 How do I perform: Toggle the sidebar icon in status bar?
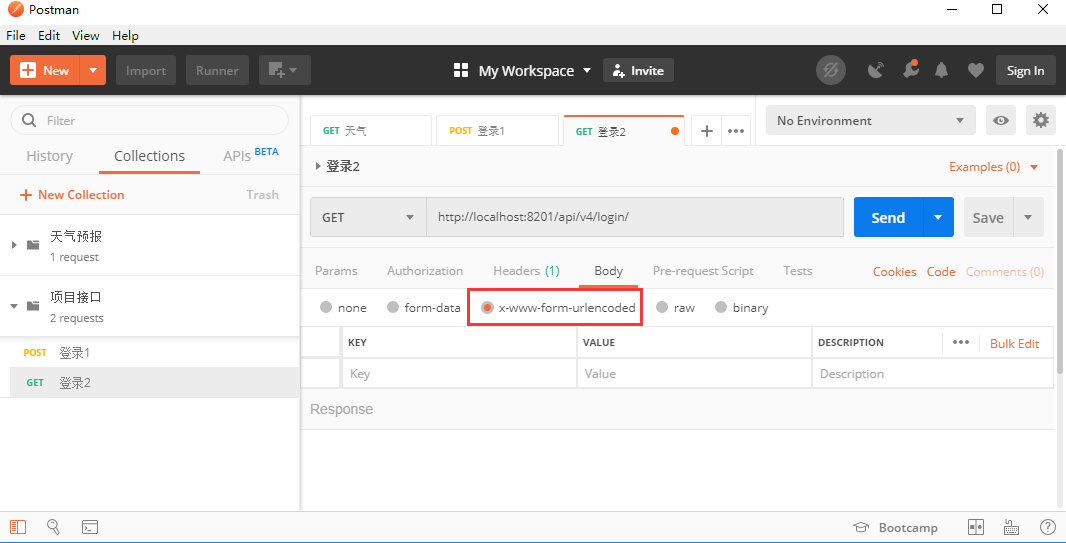(x=18, y=527)
